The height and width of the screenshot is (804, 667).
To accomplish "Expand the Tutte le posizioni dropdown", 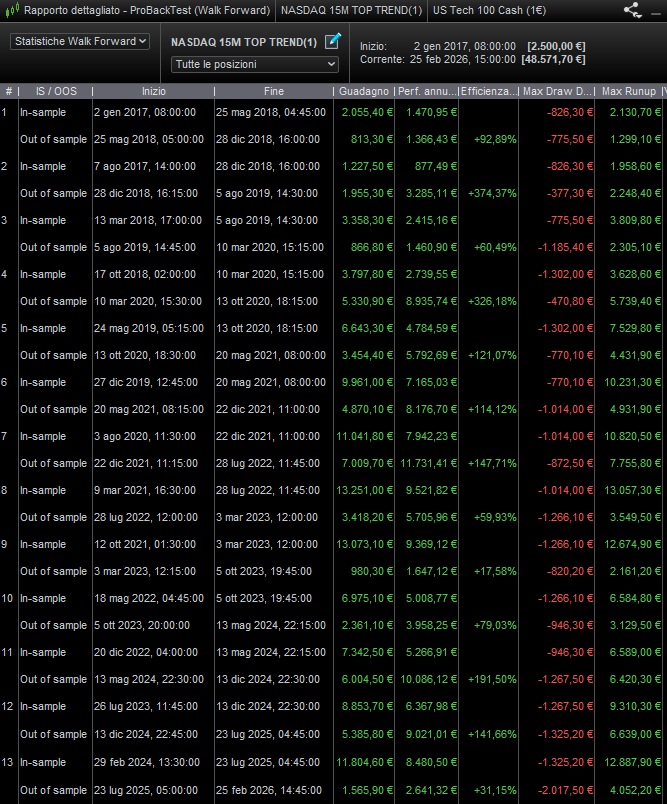I will (255, 64).
